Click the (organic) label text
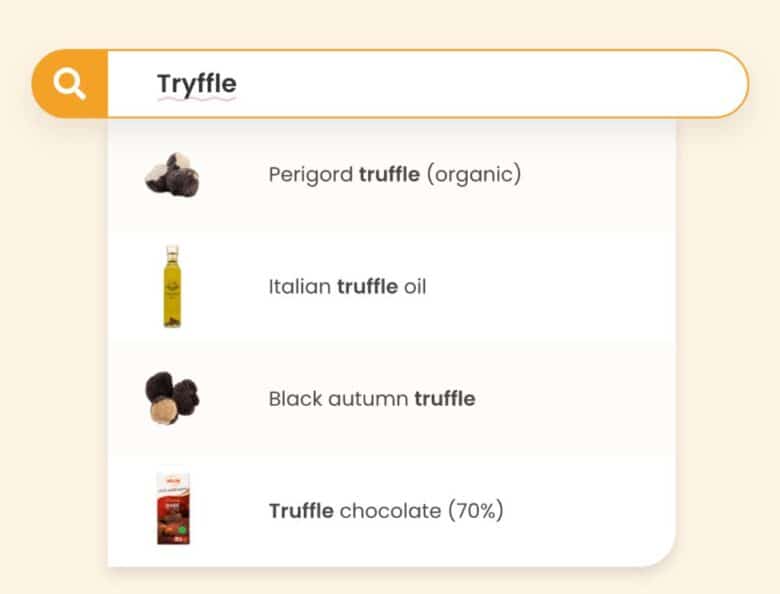 [473, 175]
